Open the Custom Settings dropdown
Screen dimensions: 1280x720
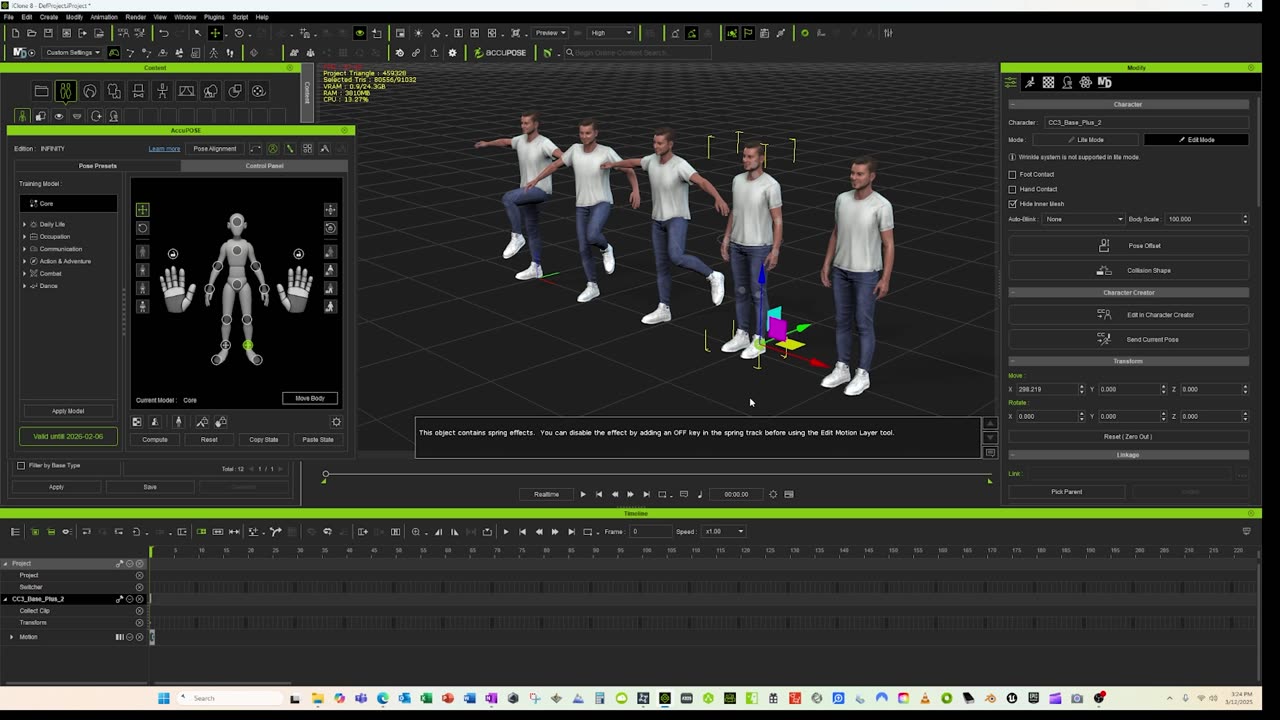click(72, 52)
